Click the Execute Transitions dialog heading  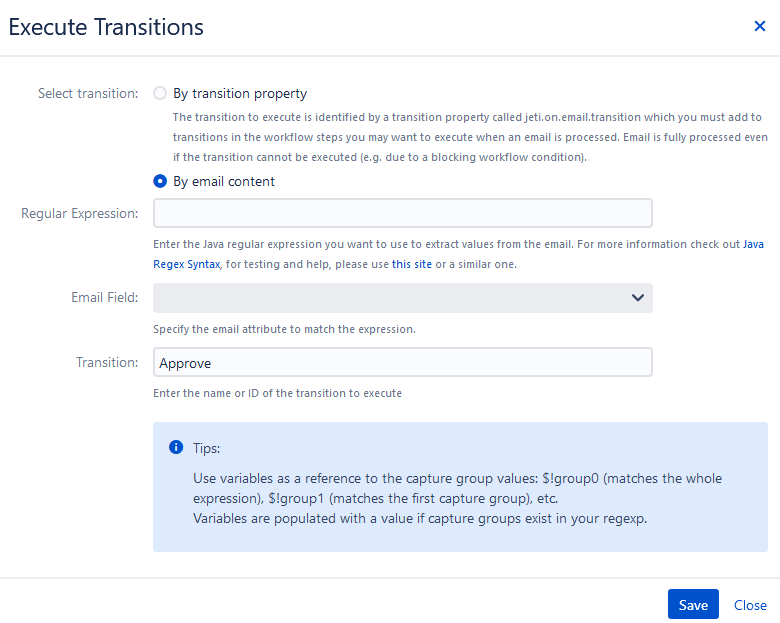click(106, 27)
